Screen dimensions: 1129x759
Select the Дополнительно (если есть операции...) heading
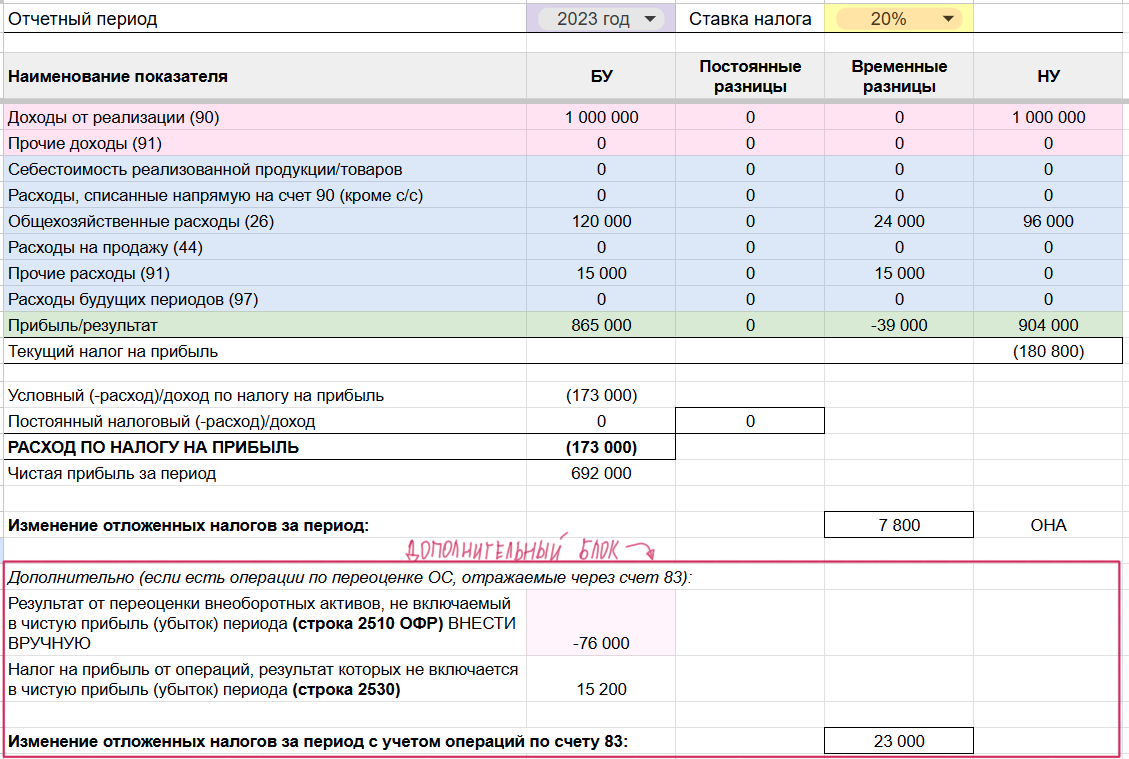pos(350,578)
